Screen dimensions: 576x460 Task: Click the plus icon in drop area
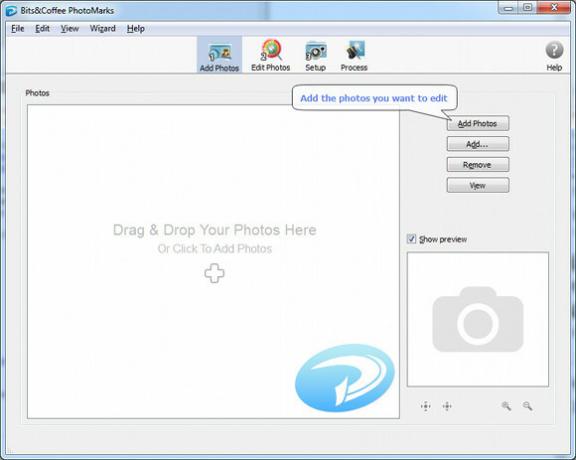coord(215,273)
